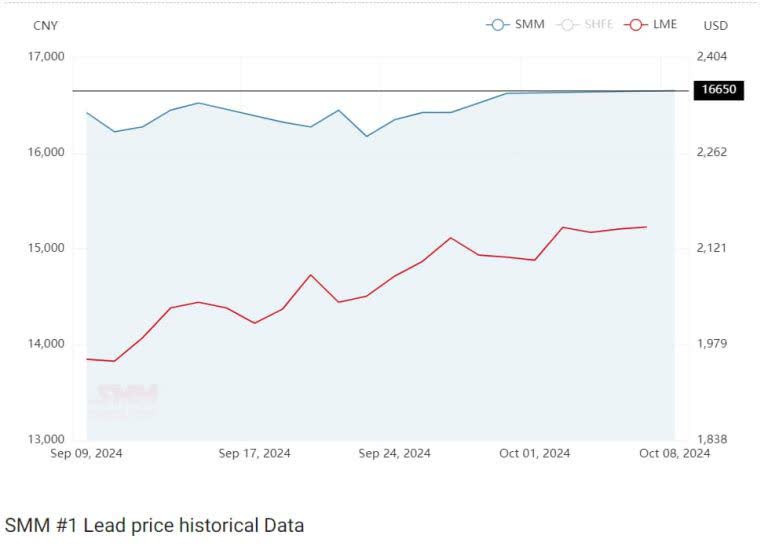Select the Sep 09, 2024 date label
The height and width of the screenshot is (550, 768).
coord(87,453)
